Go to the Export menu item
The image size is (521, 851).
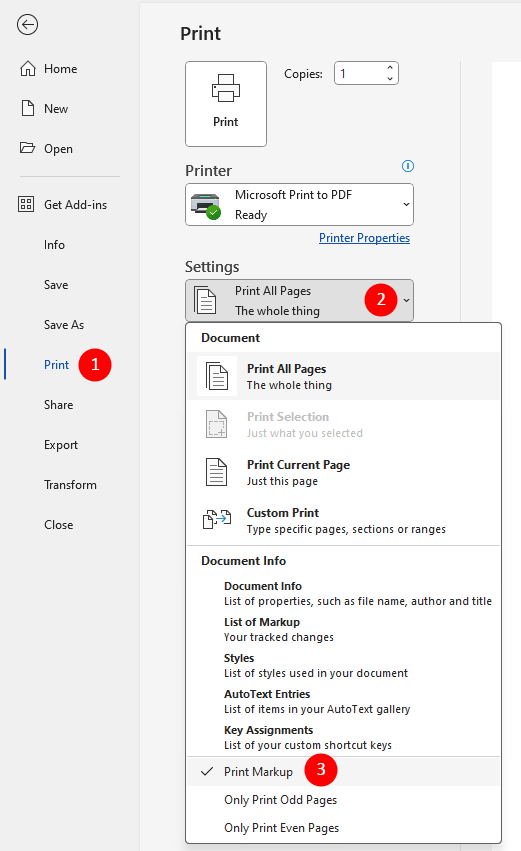point(61,444)
